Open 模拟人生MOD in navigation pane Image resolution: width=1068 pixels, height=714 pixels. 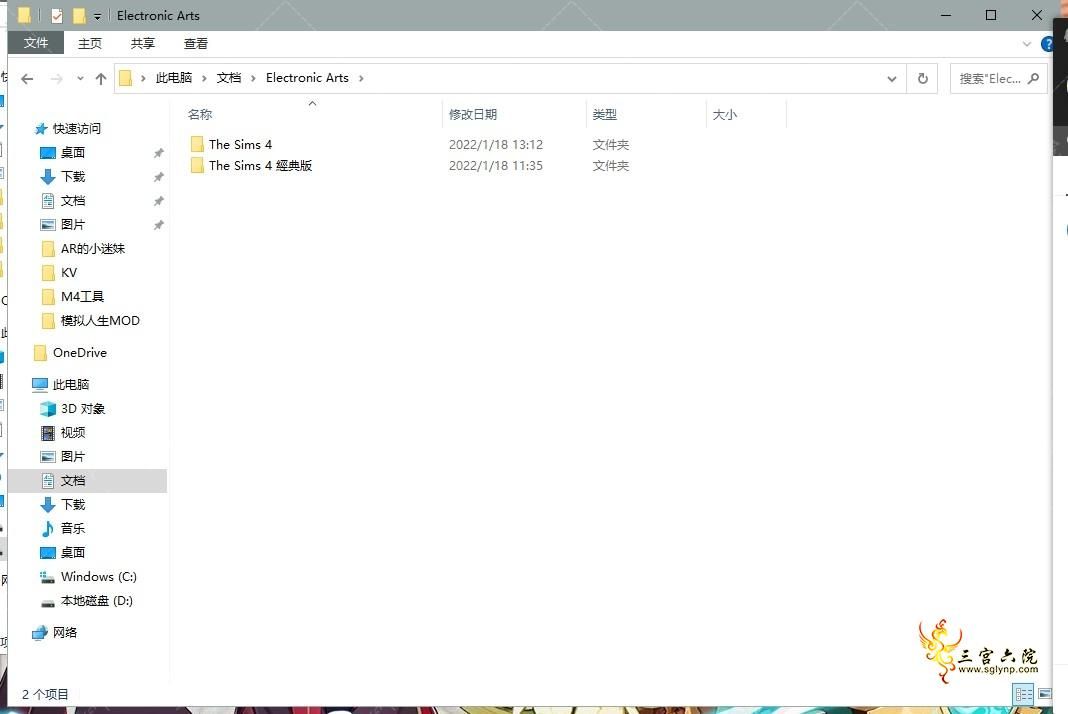tap(100, 320)
